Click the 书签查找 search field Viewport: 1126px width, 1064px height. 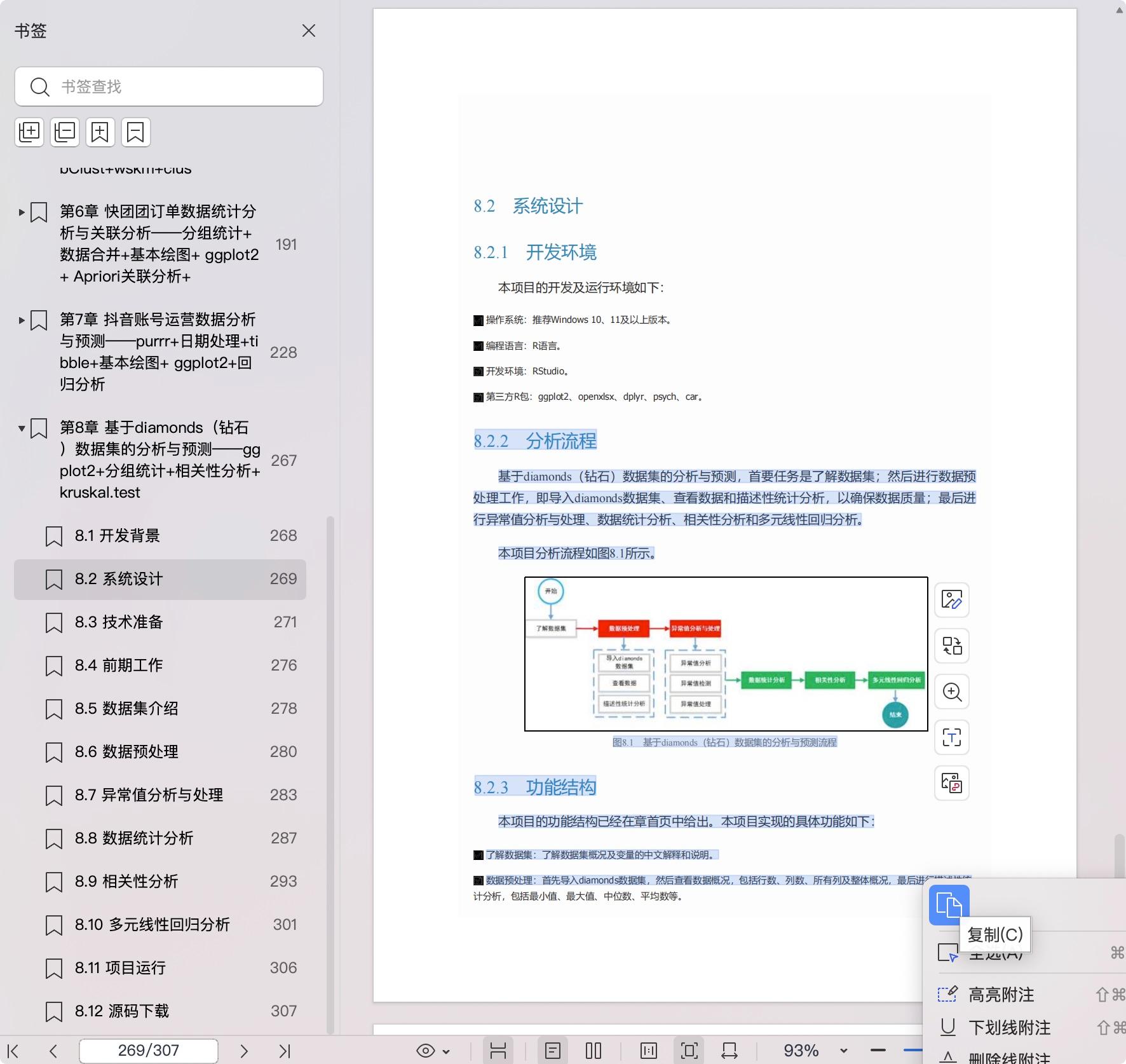[169, 86]
